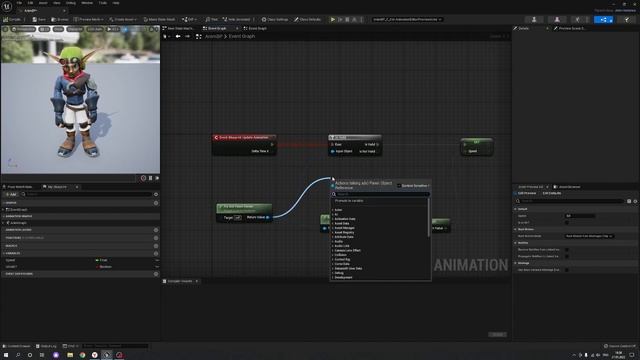The width and height of the screenshot is (640, 360).
Task: Click the Make Static Mesh button
Action: pos(159,19)
